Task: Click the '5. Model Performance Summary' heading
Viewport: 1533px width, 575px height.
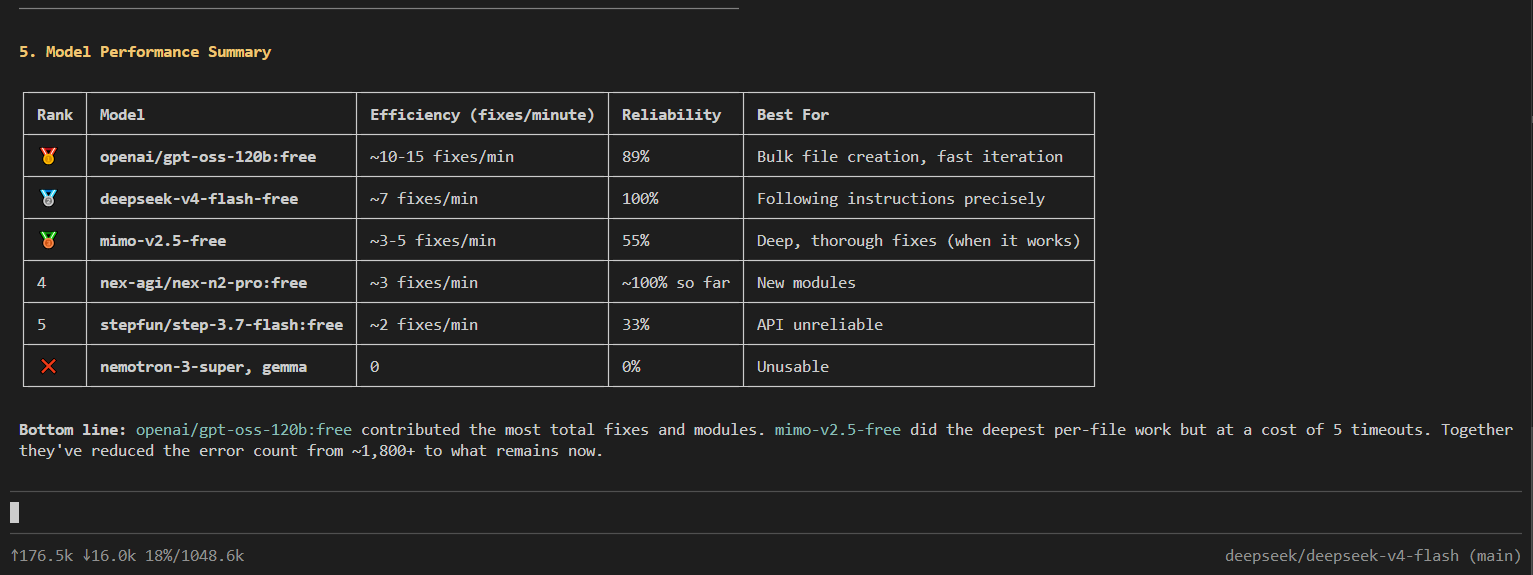Action: pos(145,52)
